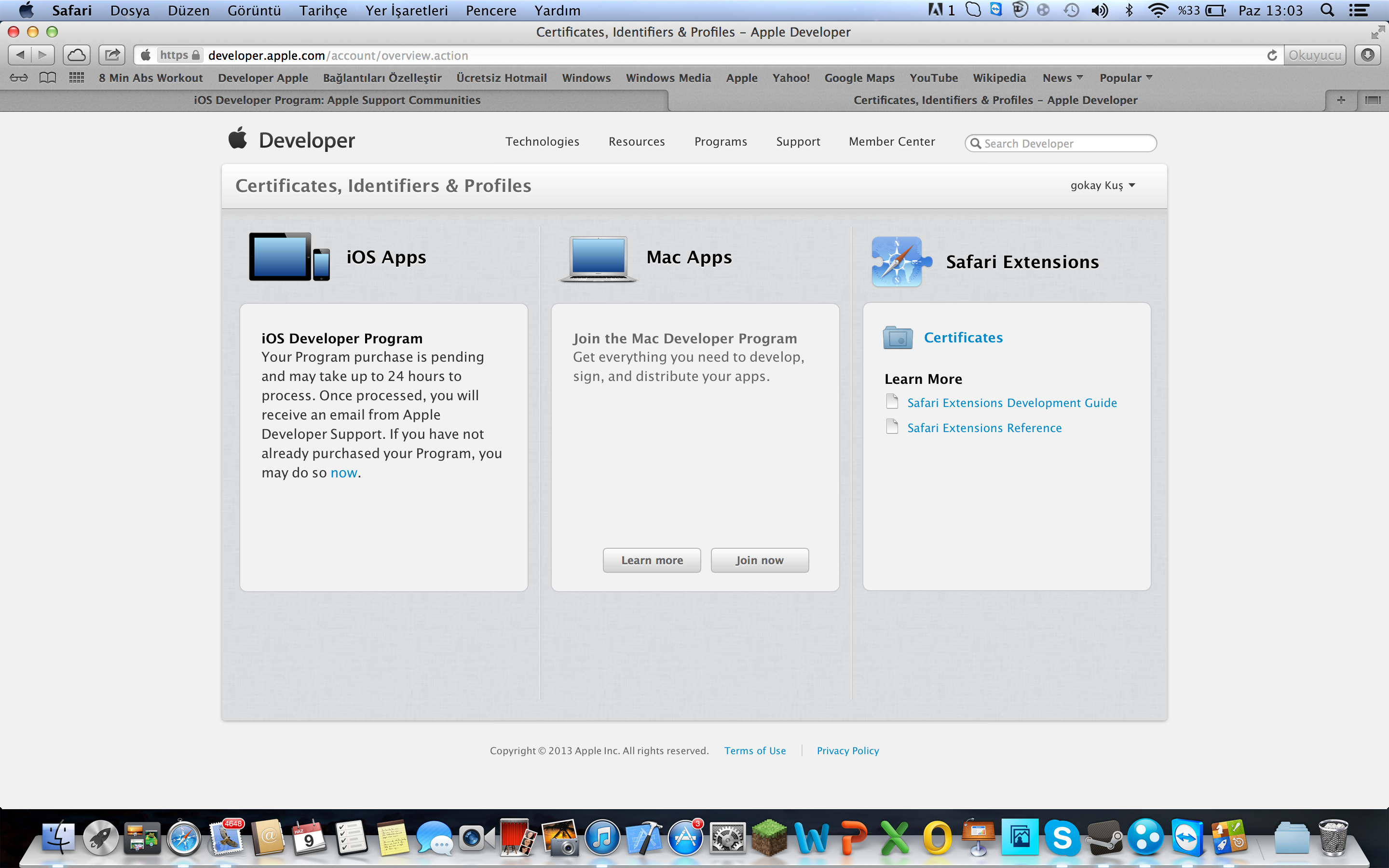This screenshot has width=1389, height=868.
Task: Show Top Sites grid icon
Action: coord(76,78)
